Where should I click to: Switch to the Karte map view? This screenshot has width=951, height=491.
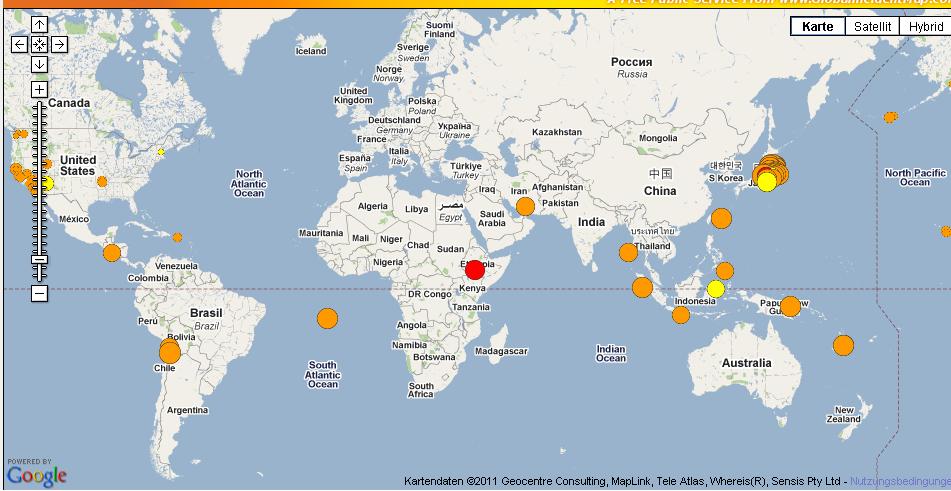point(817,27)
